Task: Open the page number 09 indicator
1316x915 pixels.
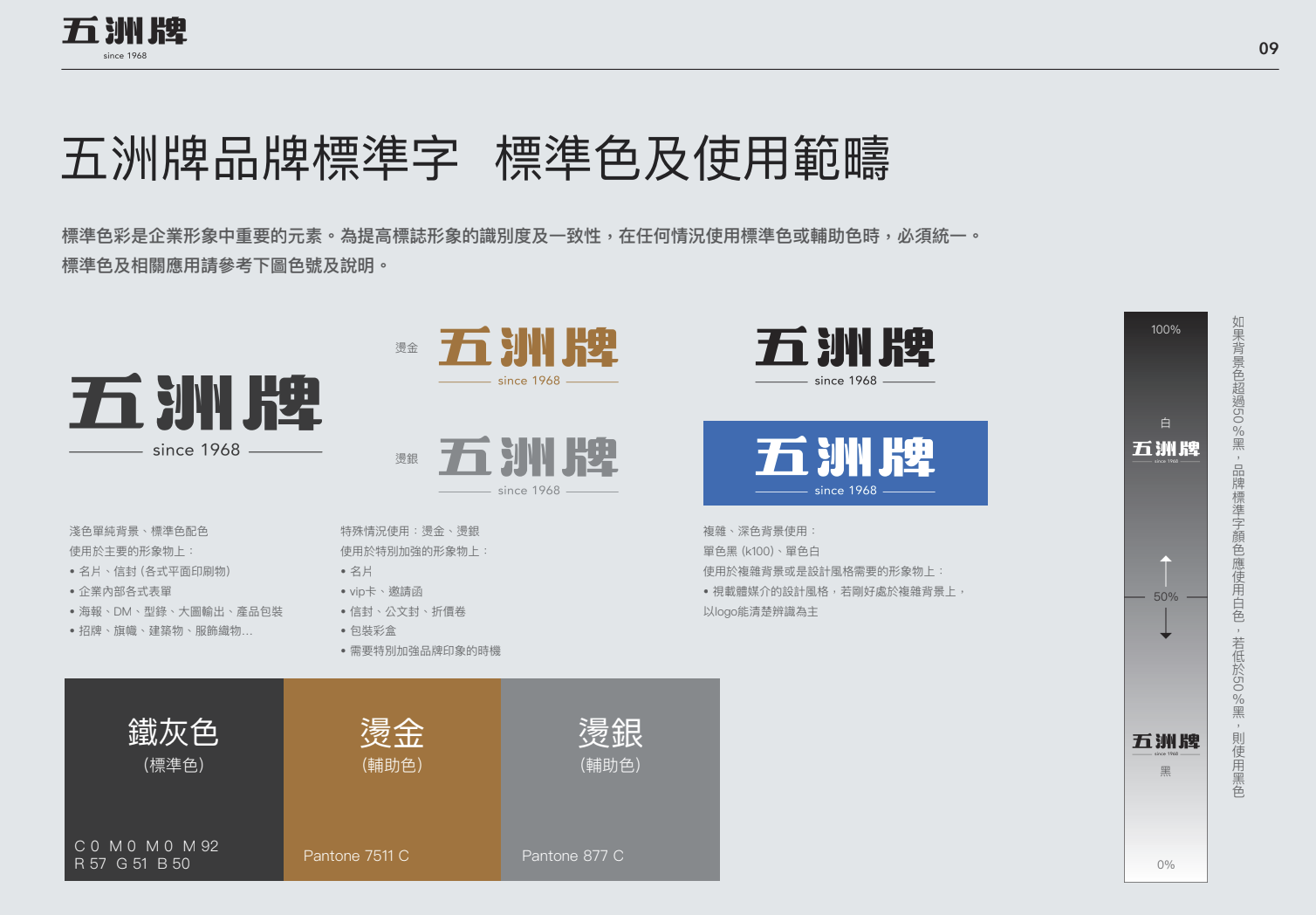Action: [x=1268, y=50]
